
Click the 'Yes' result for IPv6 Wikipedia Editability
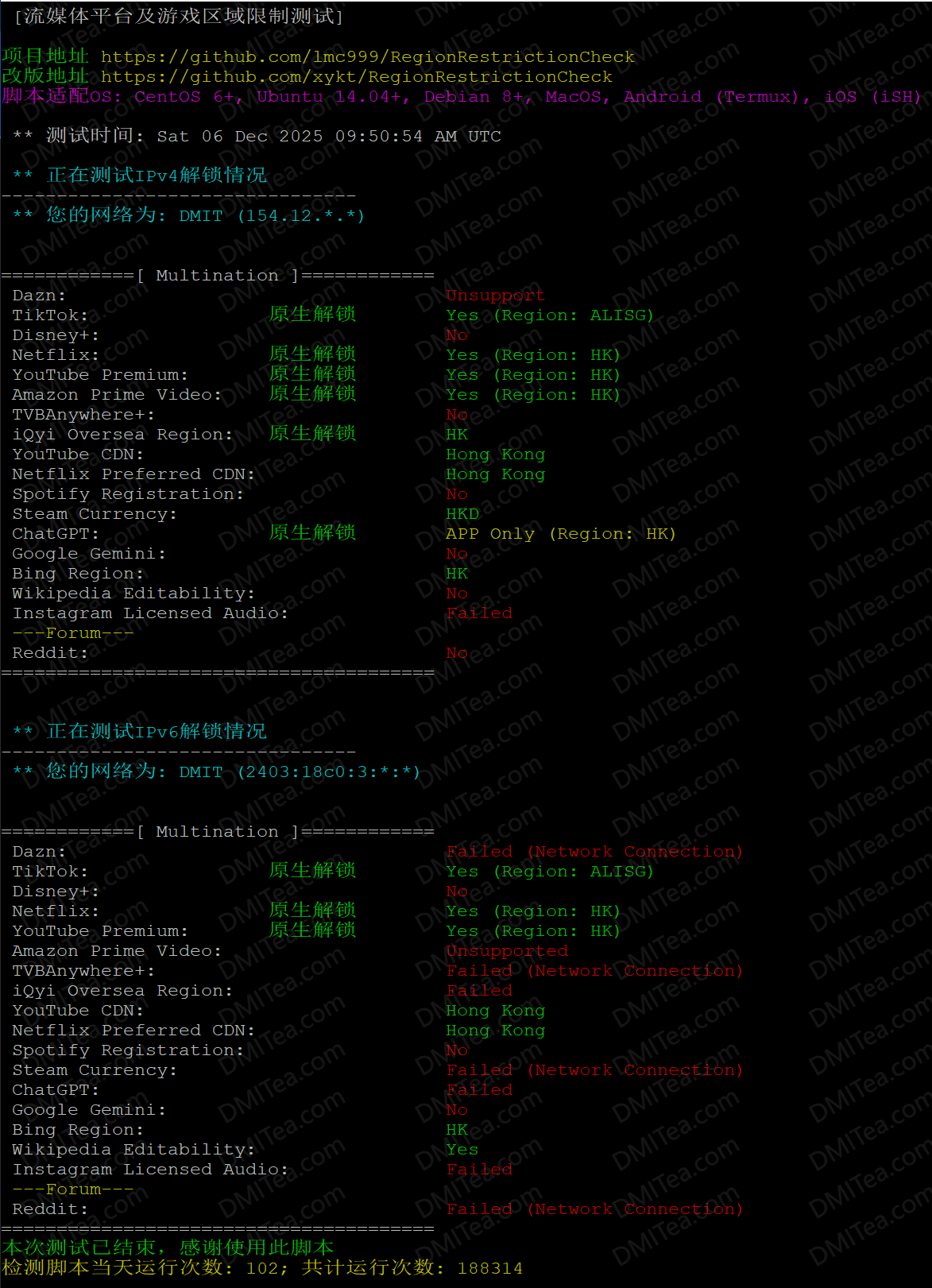point(462,1149)
